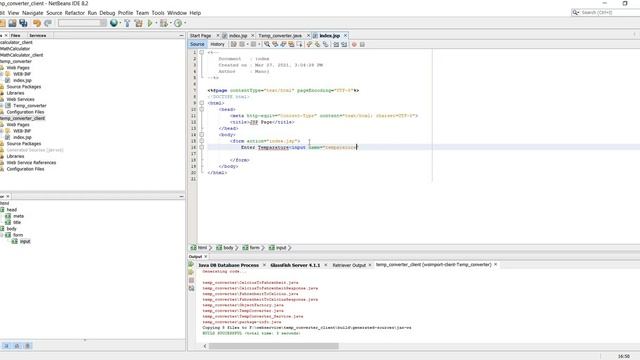Click the Build Project hammer icon

click(x=127, y=23)
